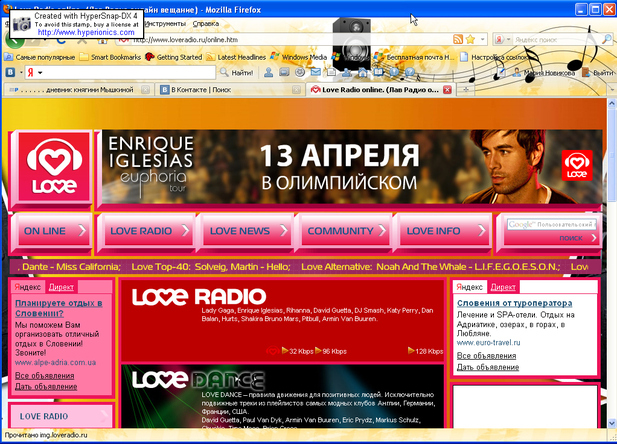Viewport: 617px width, 444px height.
Task: Open the LOVE INFO navigation button
Action: point(444,231)
